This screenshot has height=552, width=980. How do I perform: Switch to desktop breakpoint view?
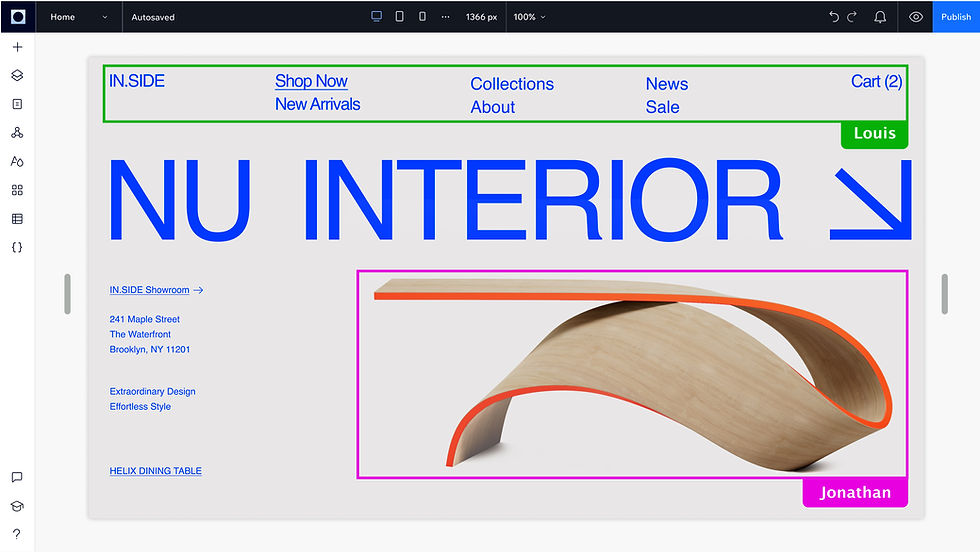376,17
